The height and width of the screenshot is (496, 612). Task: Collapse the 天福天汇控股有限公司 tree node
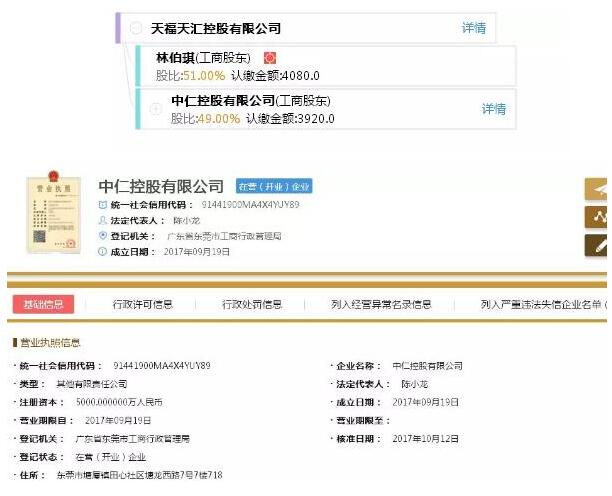click(x=136, y=29)
